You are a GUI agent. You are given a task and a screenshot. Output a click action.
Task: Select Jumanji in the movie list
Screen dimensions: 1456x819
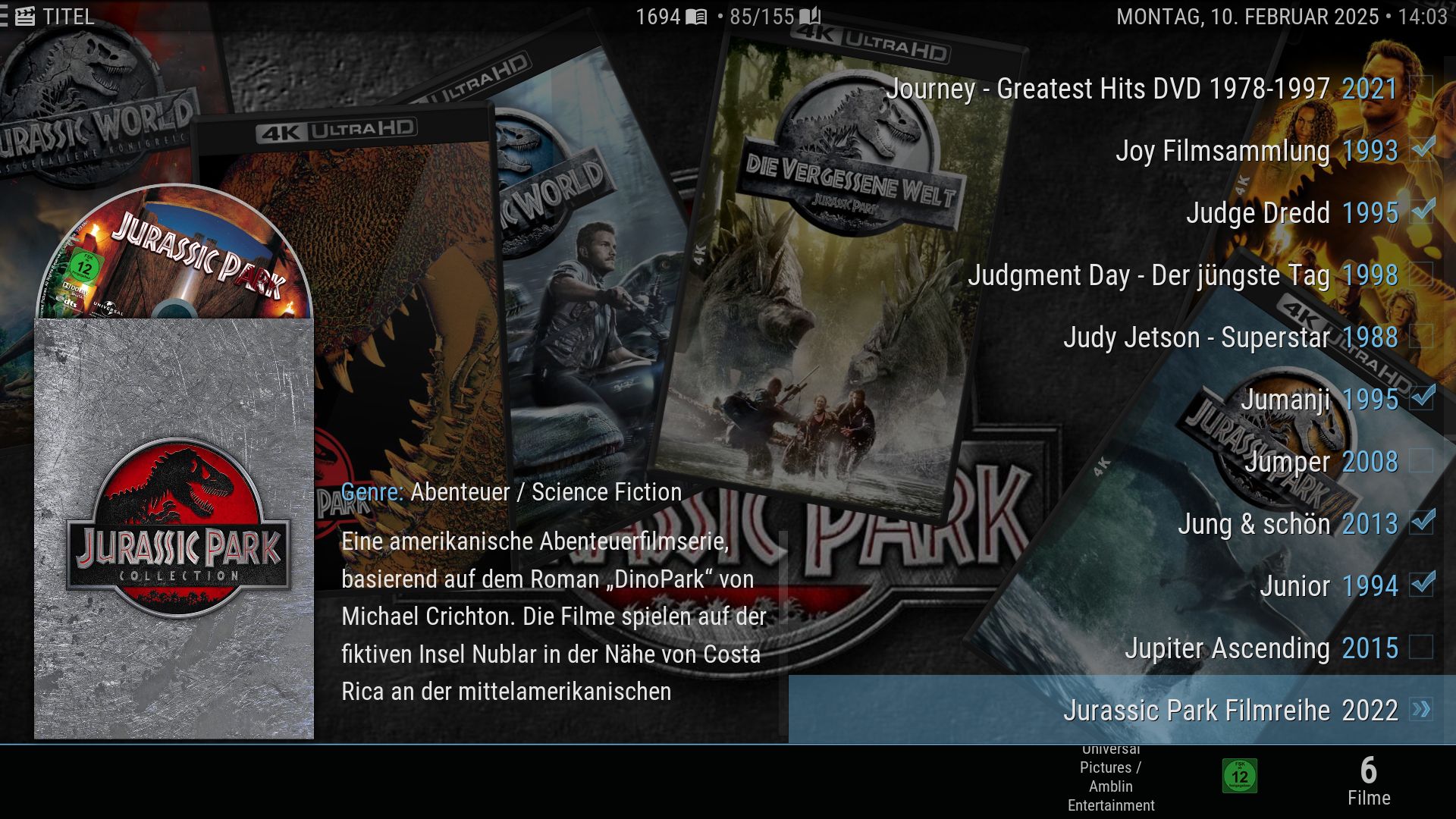point(1122,400)
